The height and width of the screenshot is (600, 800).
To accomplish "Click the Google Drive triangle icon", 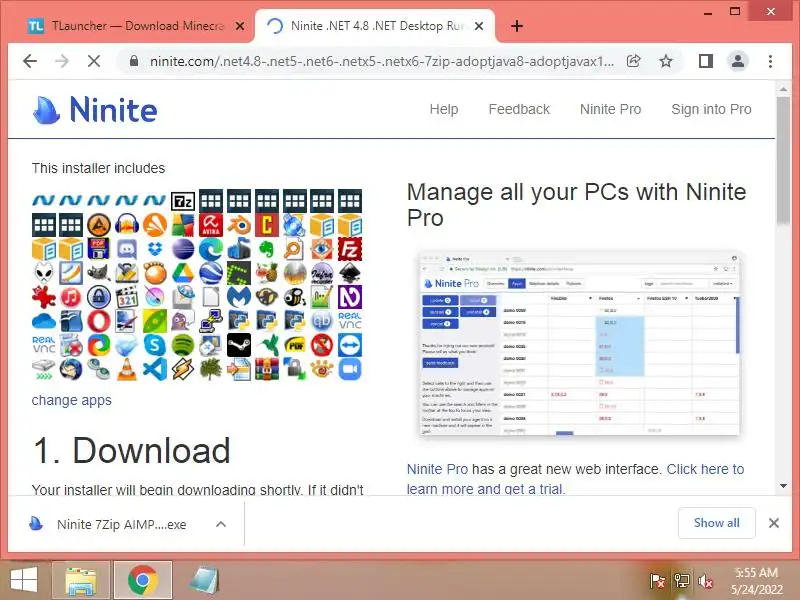I will click(x=183, y=273).
